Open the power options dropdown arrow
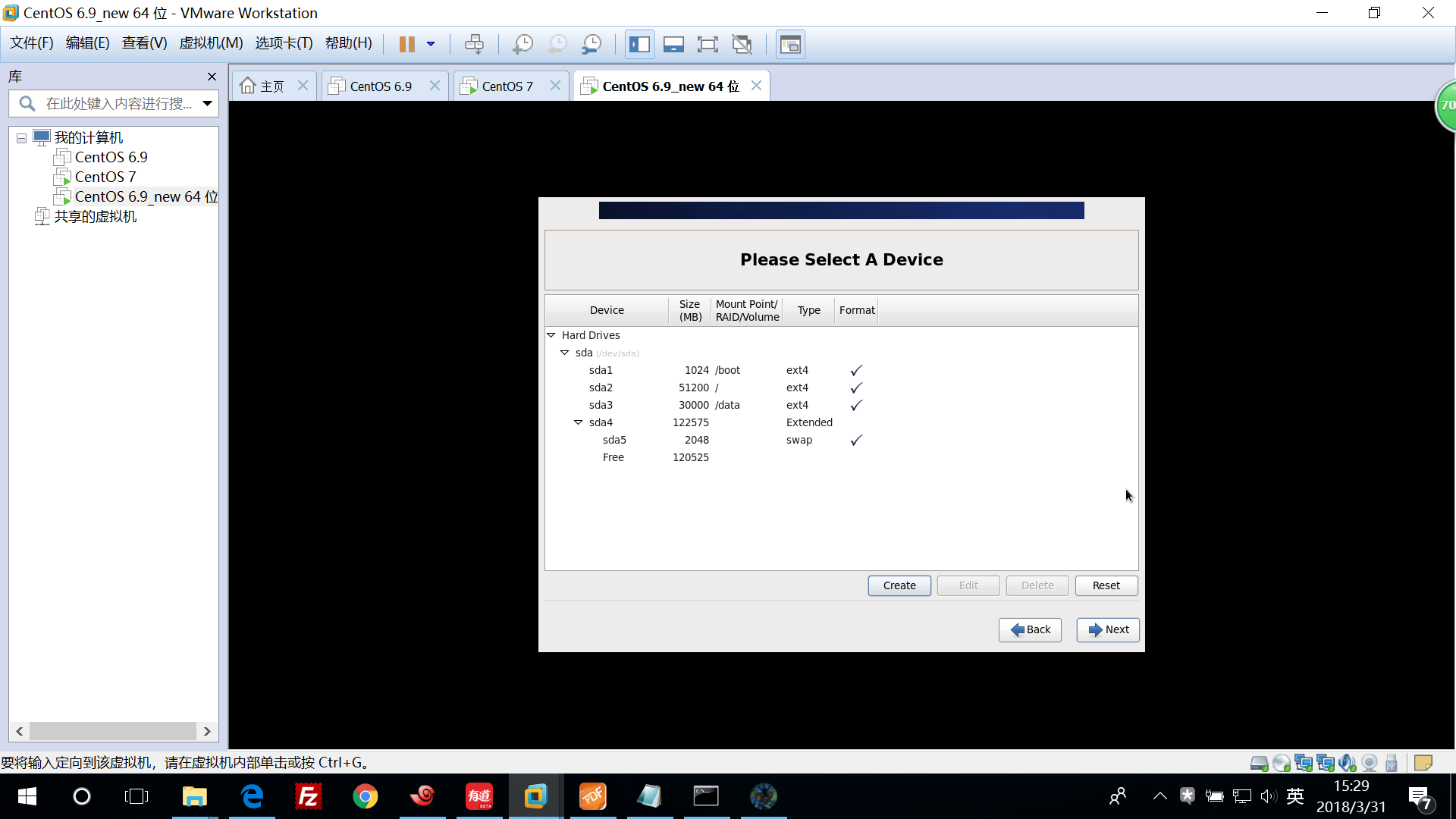 pyautogui.click(x=431, y=44)
